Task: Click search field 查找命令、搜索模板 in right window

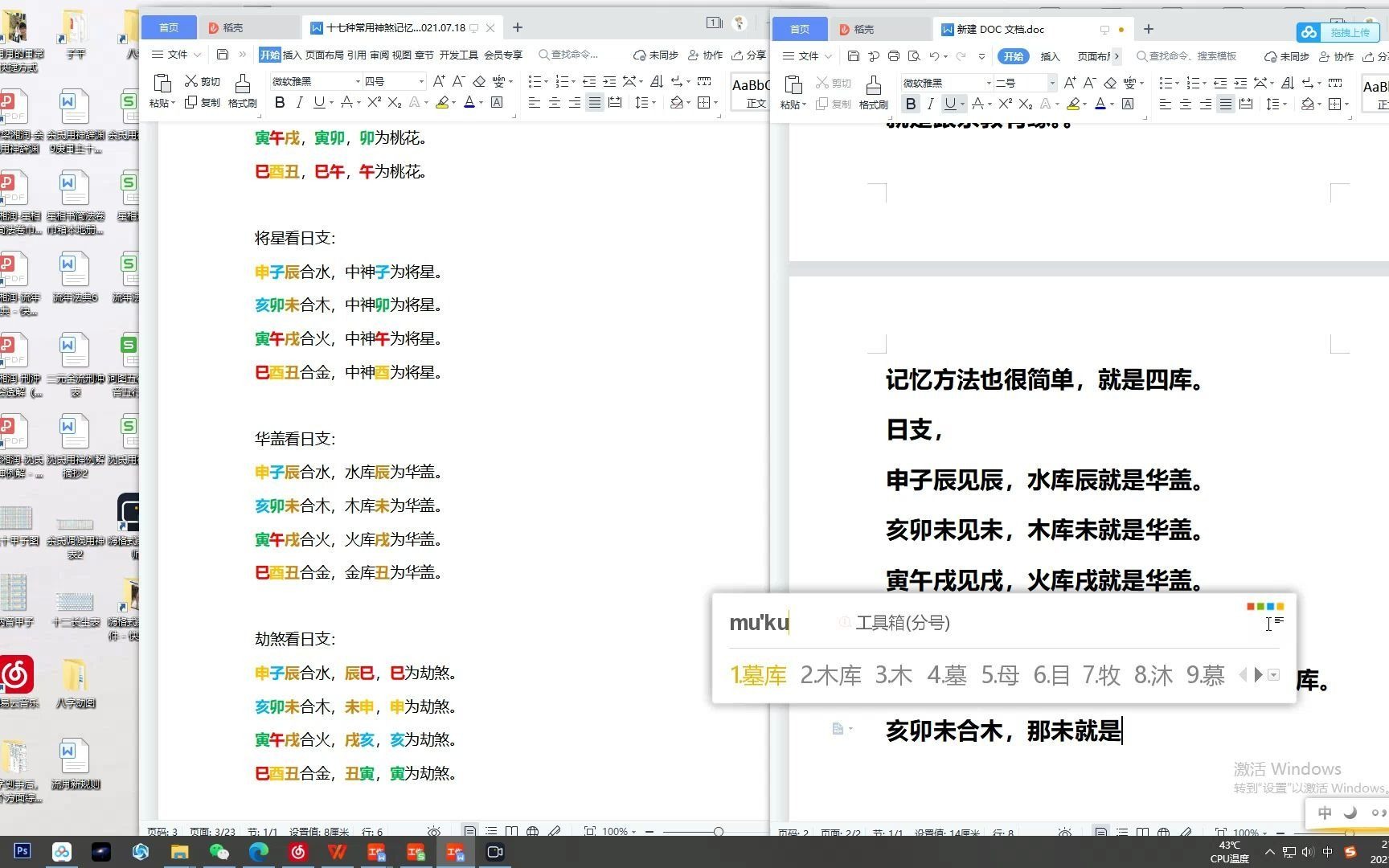Action: (x=1186, y=56)
